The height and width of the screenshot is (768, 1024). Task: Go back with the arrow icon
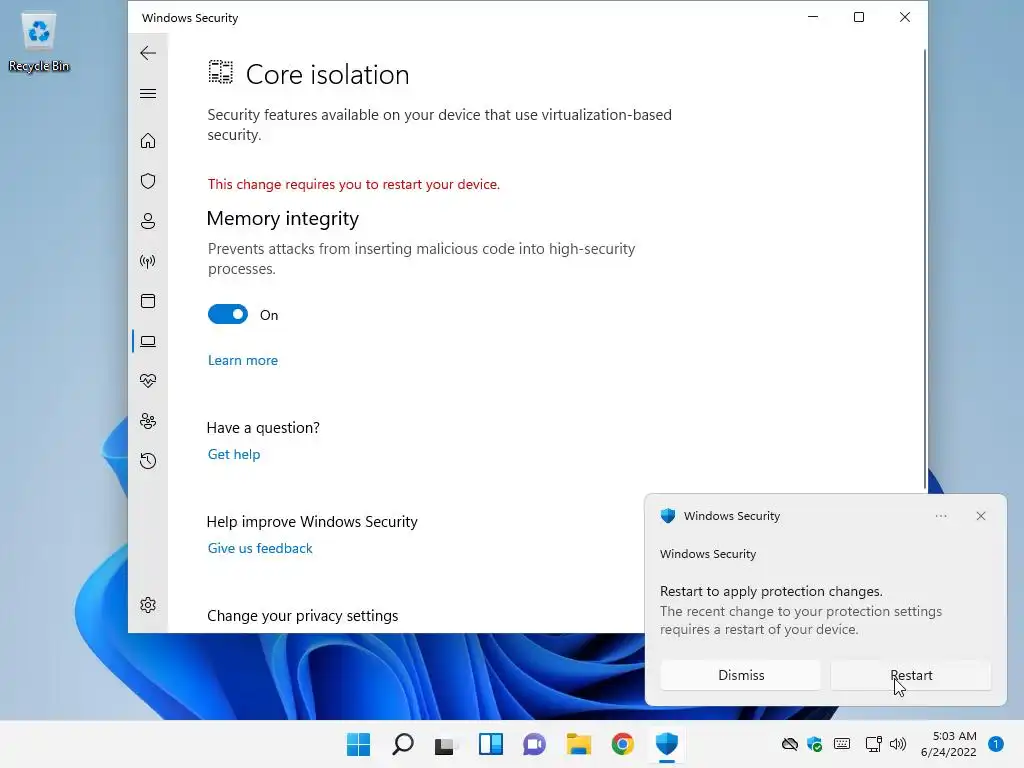point(148,53)
